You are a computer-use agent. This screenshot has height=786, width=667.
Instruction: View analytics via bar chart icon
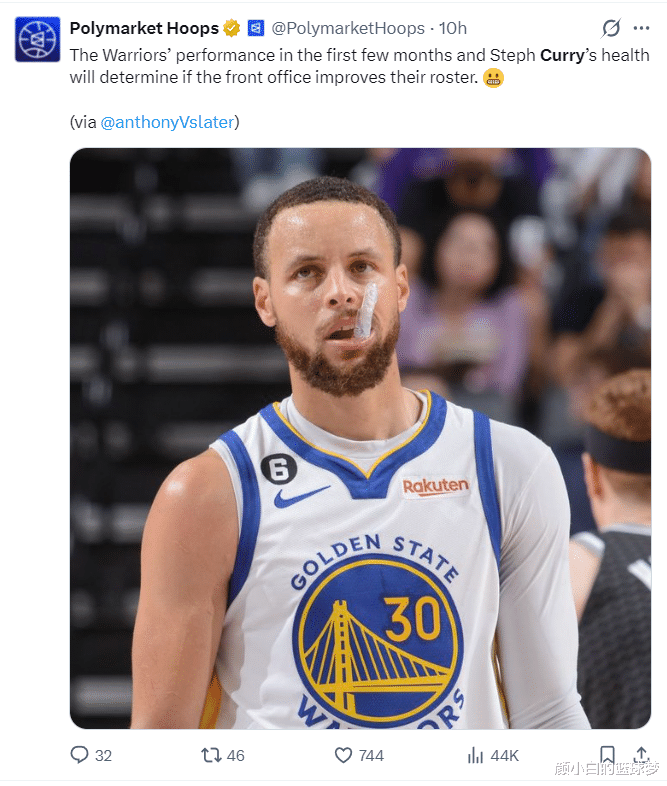pyautogui.click(x=475, y=755)
